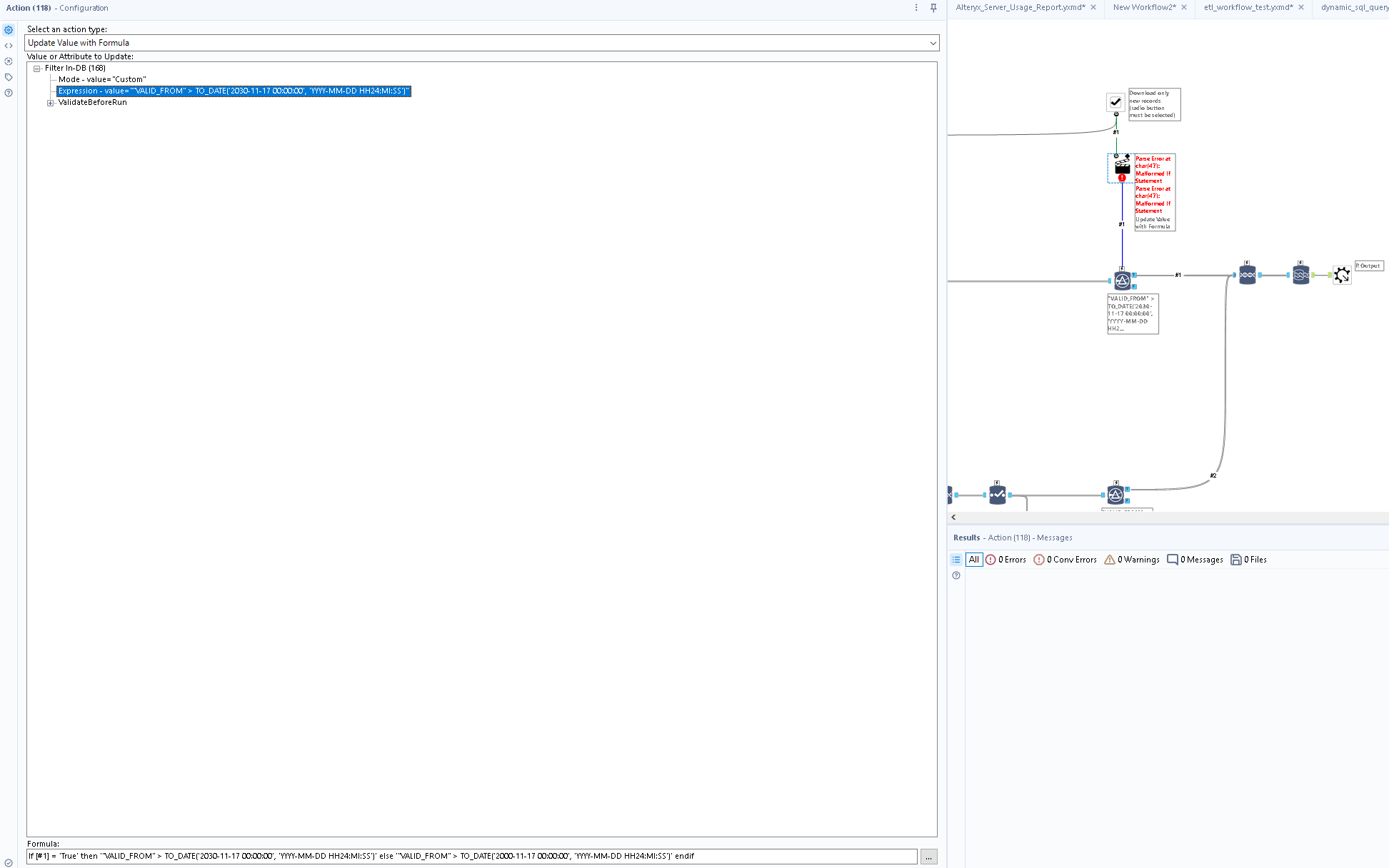
Task: Select the lower Filter In-DB tool on canvas
Action: (1115, 495)
